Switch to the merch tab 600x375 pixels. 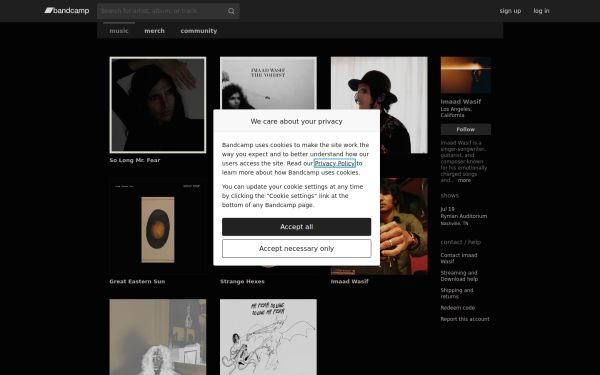154,31
